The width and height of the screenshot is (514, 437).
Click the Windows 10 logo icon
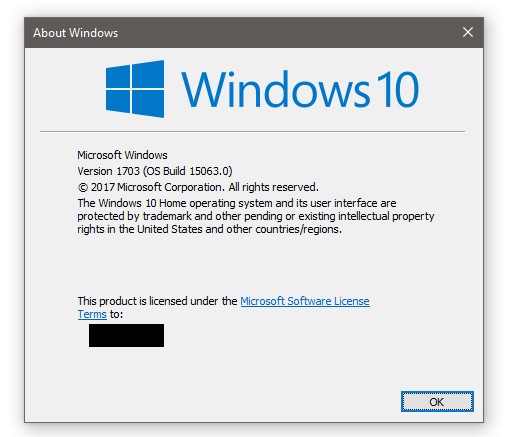click(135, 89)
